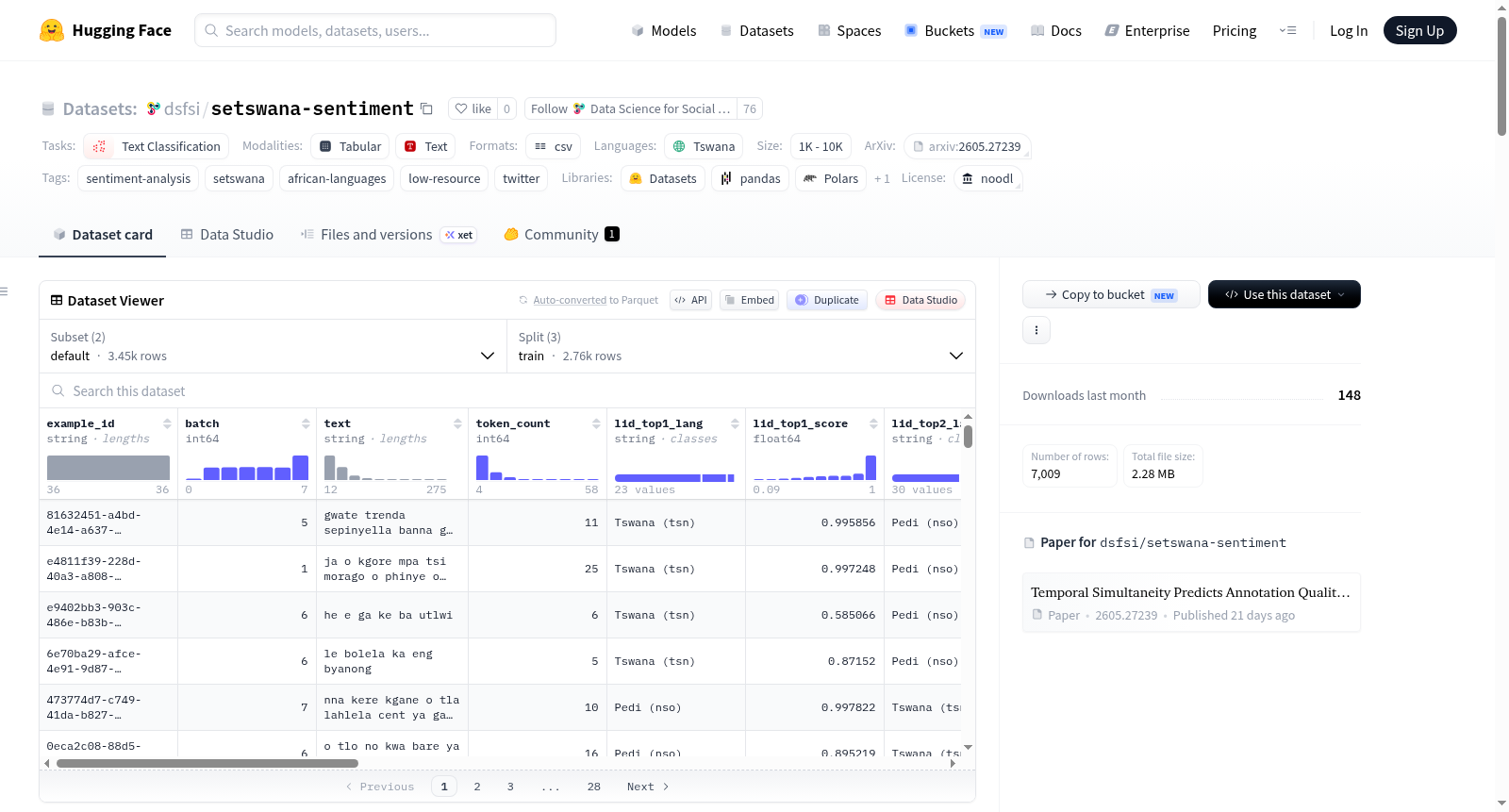Open the three-dot more options menu

[x=1036, y=330]
